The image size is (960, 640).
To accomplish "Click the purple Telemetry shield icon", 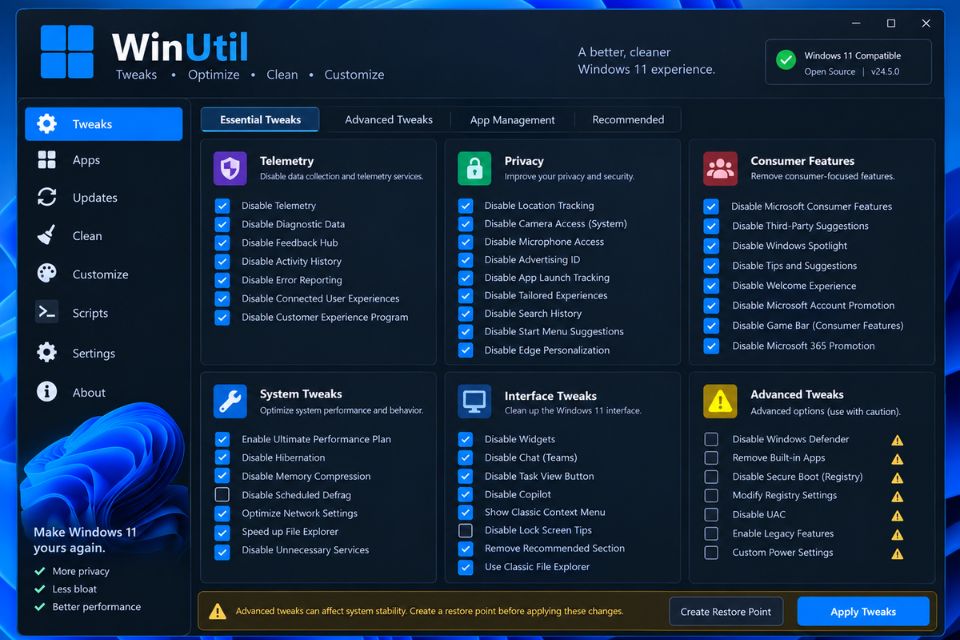I will [x=230, y=168].
